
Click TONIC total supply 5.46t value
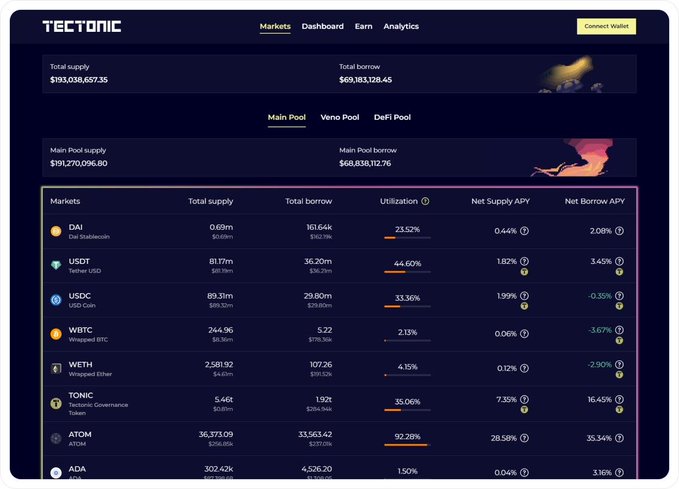click(224, 399)
